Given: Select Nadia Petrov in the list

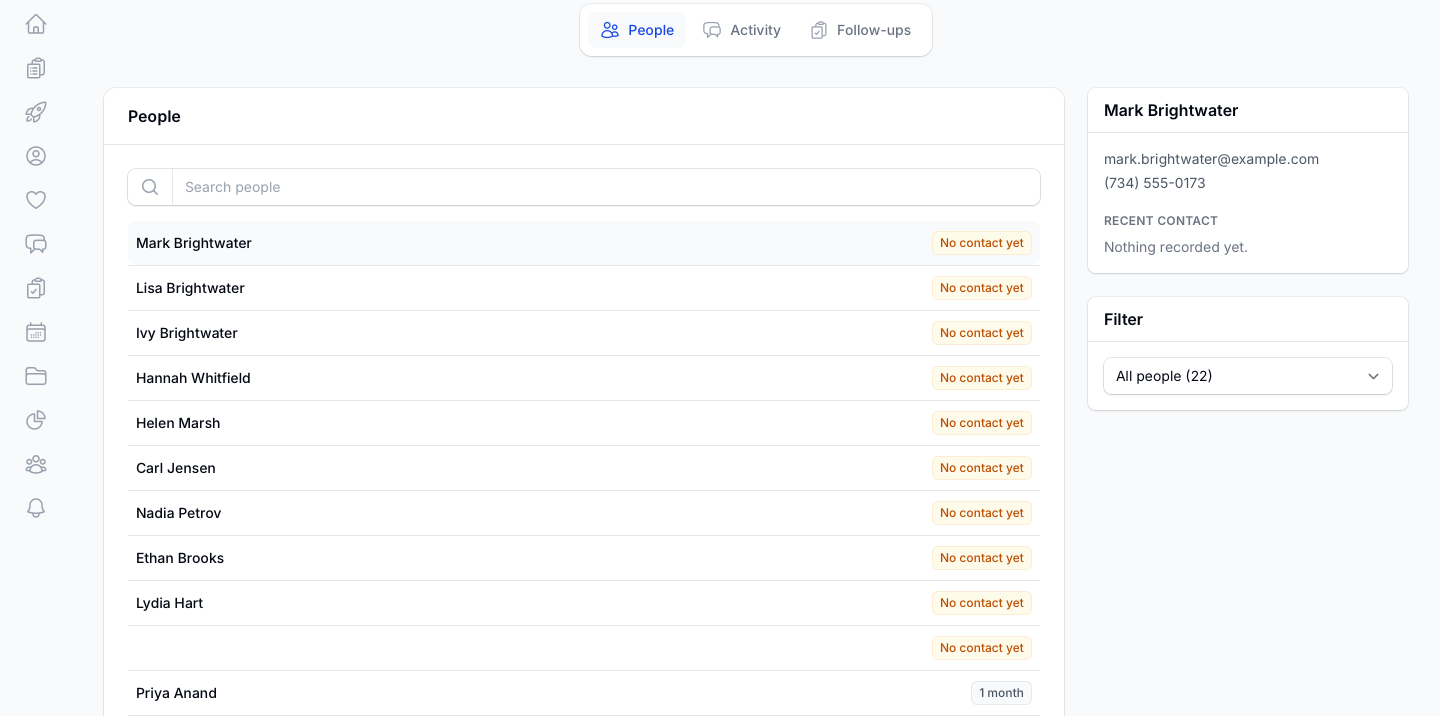Looking at the screenshot, I should pyautogui.click(x=584, y=513).
